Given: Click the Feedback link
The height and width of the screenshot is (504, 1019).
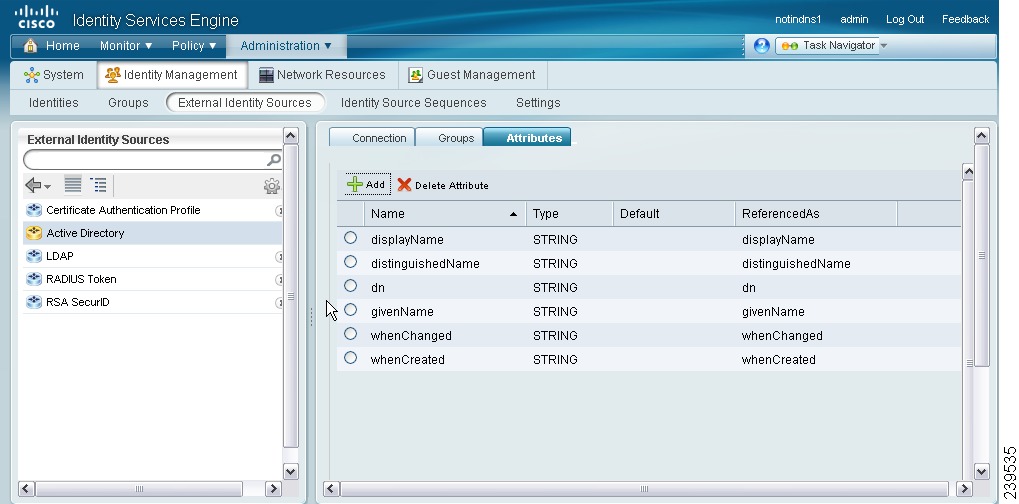Looking at the screenshot, I should 965,19.
